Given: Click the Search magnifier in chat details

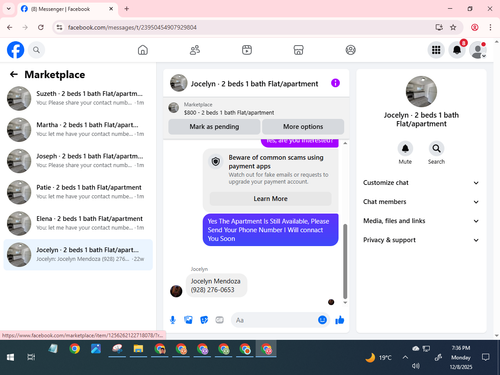Looking at the screenshot, I should click(436, 149).
